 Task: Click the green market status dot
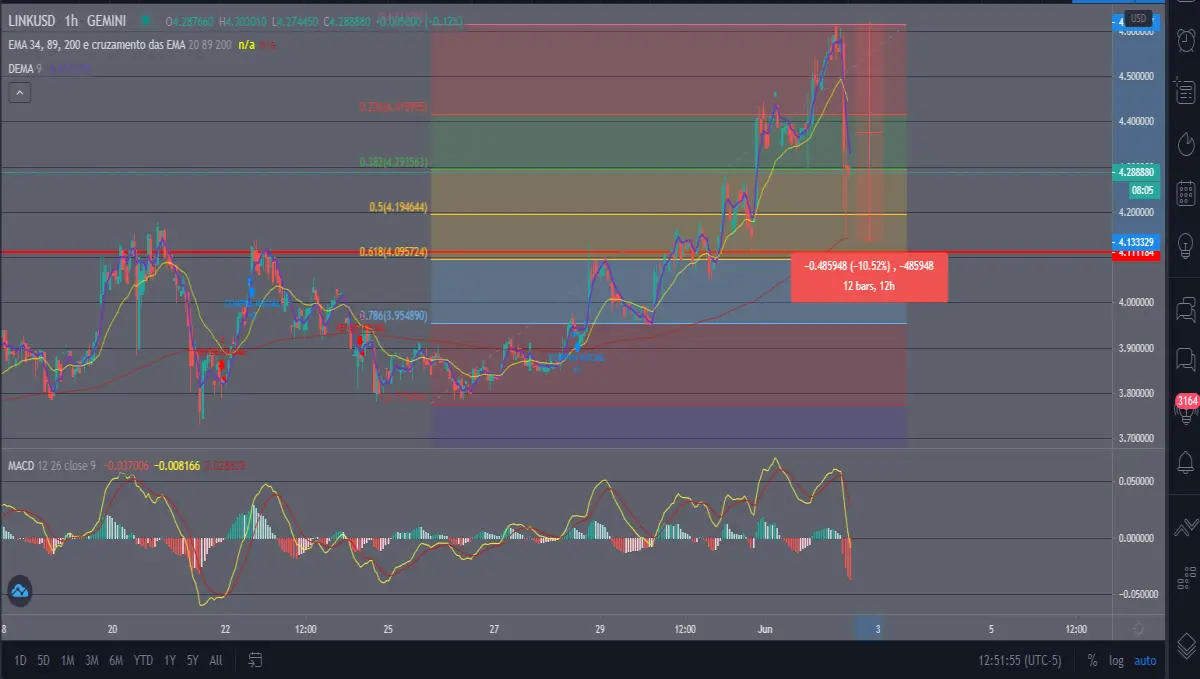point(146,20)
